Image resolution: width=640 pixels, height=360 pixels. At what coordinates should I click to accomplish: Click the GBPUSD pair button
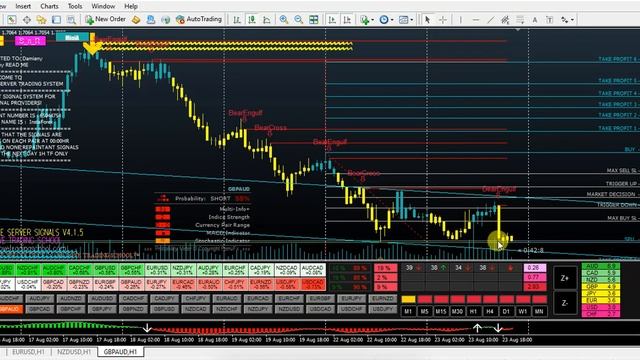164,309
